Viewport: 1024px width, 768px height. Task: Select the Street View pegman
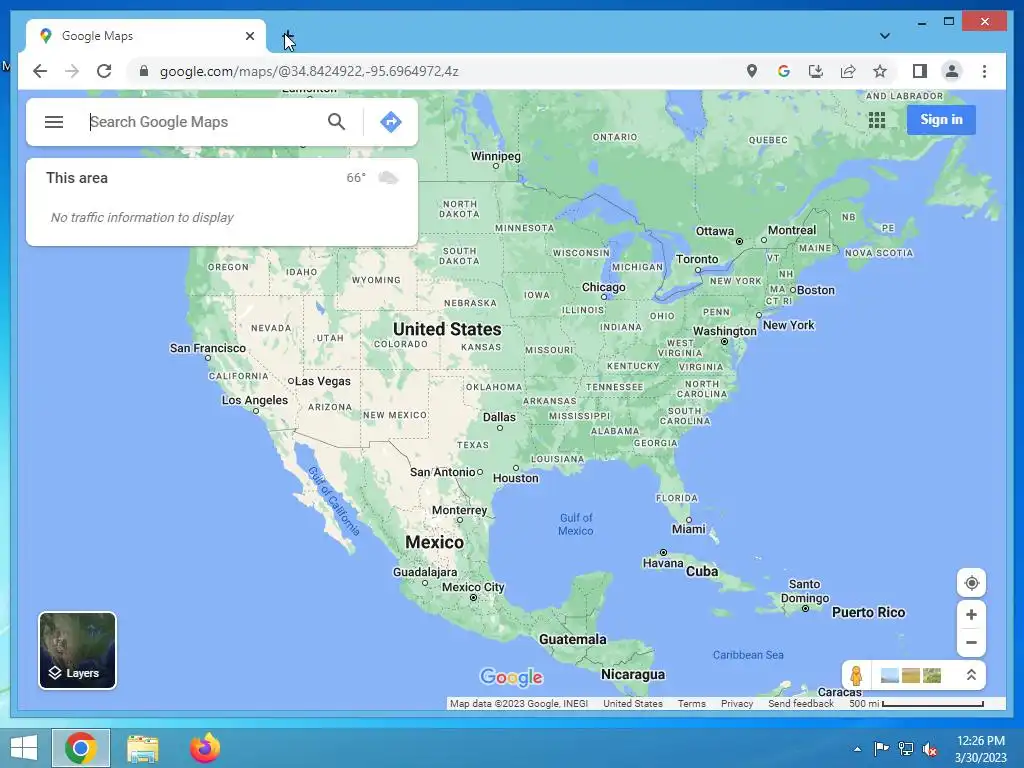point(856,675)
